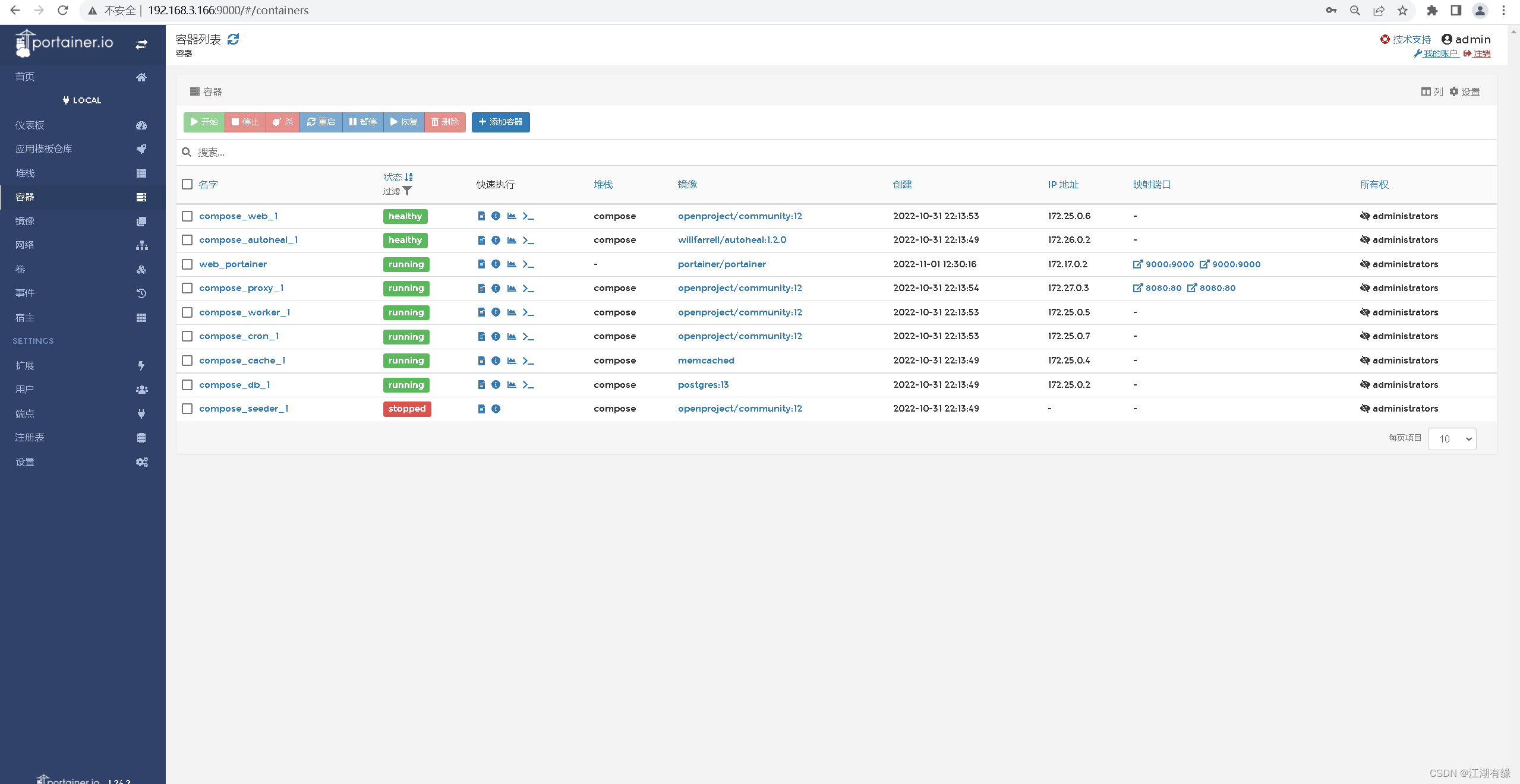Check the compose_autoheal_1 row checkbox

coord(187,240)
